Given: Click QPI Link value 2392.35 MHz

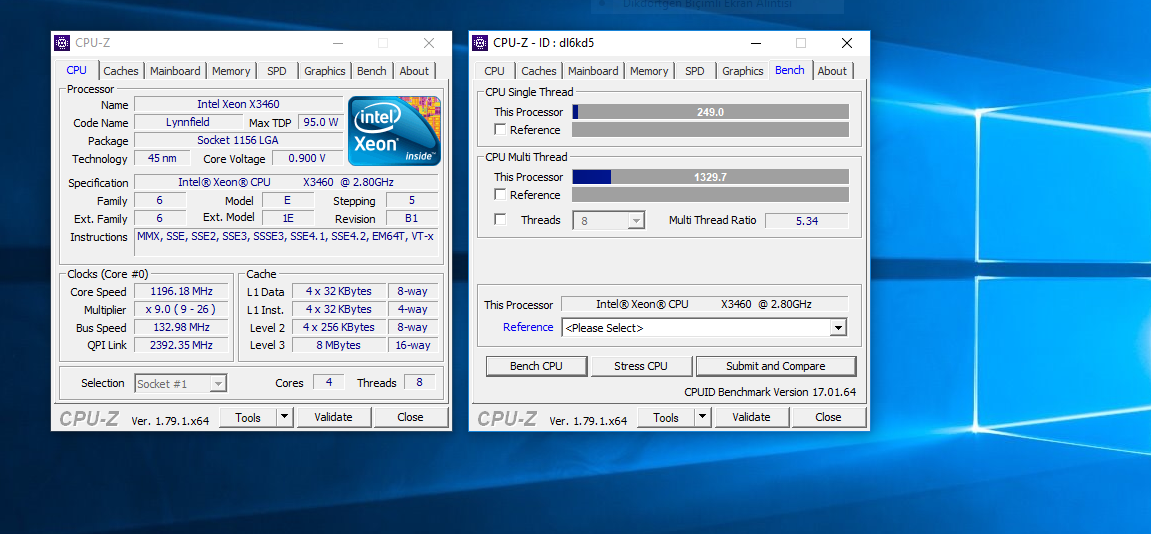Looking at the screenshot, I should (181, 344).
